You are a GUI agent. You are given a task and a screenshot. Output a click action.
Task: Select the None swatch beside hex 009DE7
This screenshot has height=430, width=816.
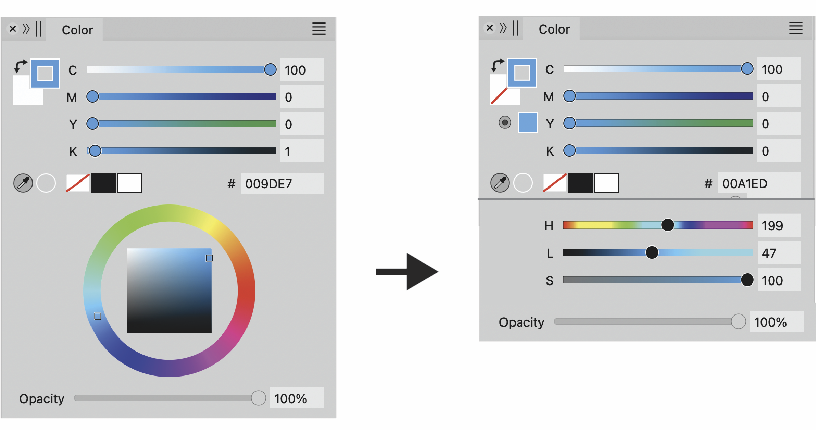click(77, 183)
